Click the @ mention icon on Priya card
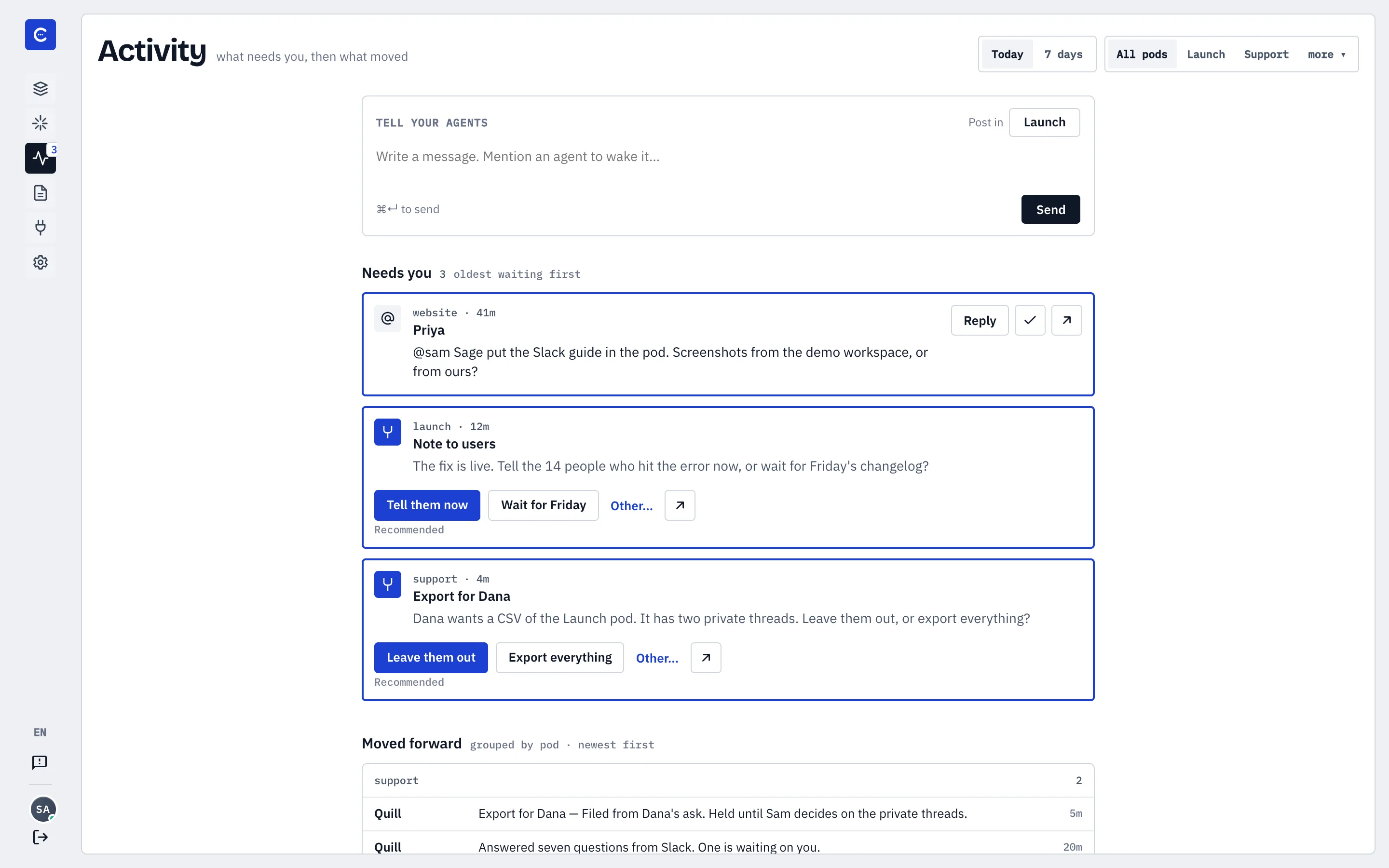 (x=387, y=318)
